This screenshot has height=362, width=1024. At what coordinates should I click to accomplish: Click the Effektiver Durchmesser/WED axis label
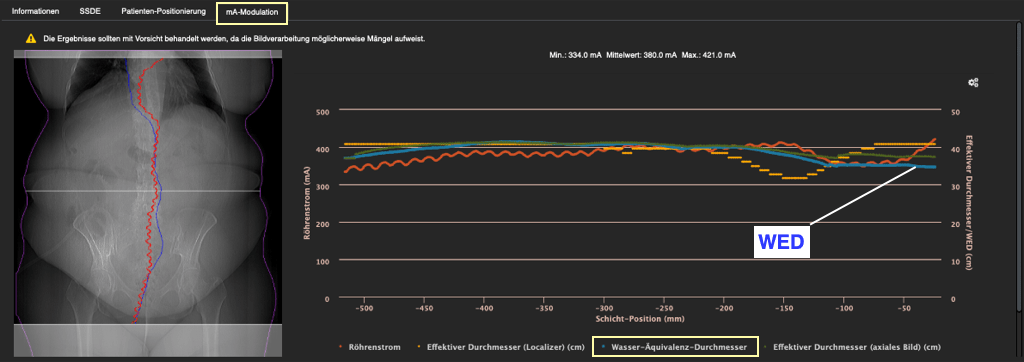pos(969,204)
